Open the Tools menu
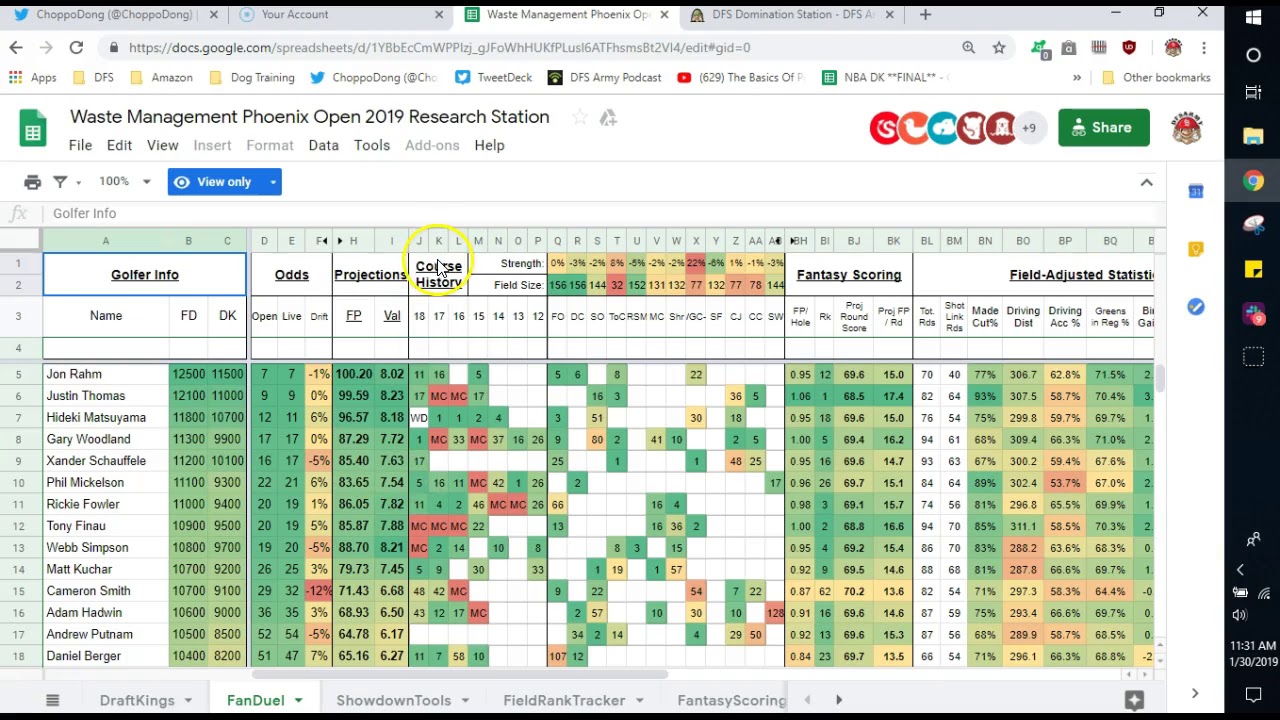 [x=372, y=145]
